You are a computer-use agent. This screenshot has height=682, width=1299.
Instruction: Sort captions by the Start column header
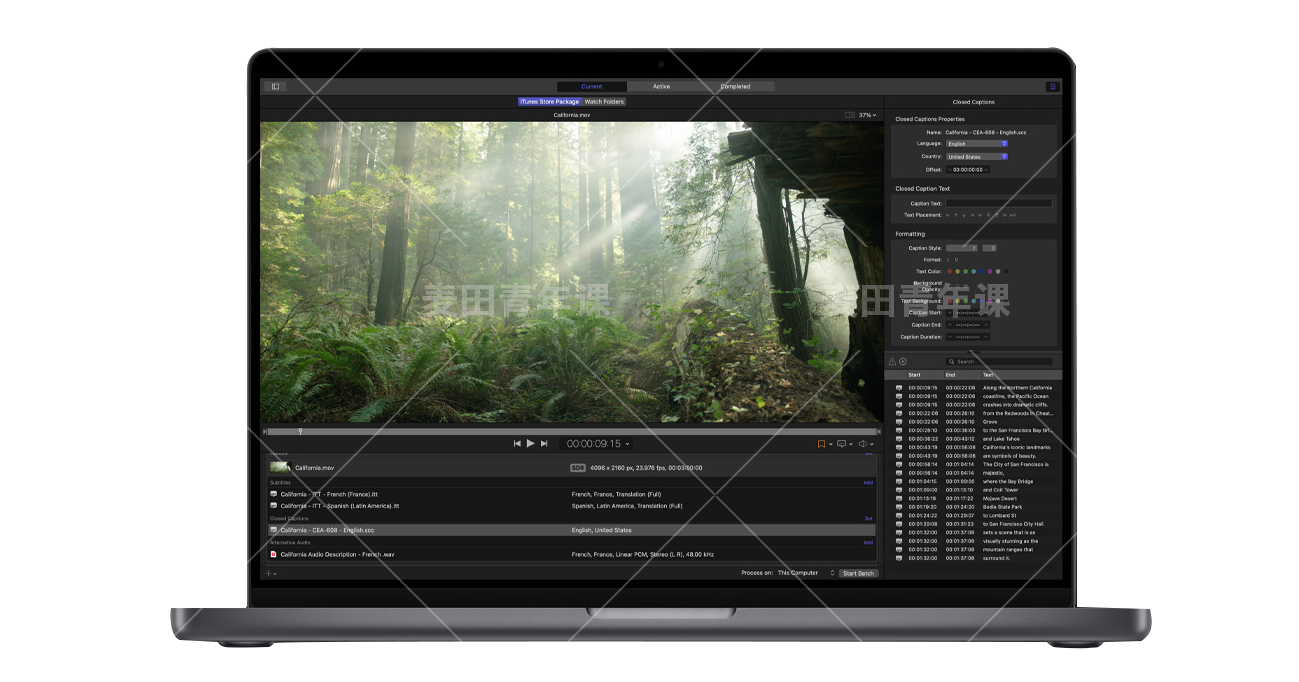pyautogui.click(x=914, y=375)
